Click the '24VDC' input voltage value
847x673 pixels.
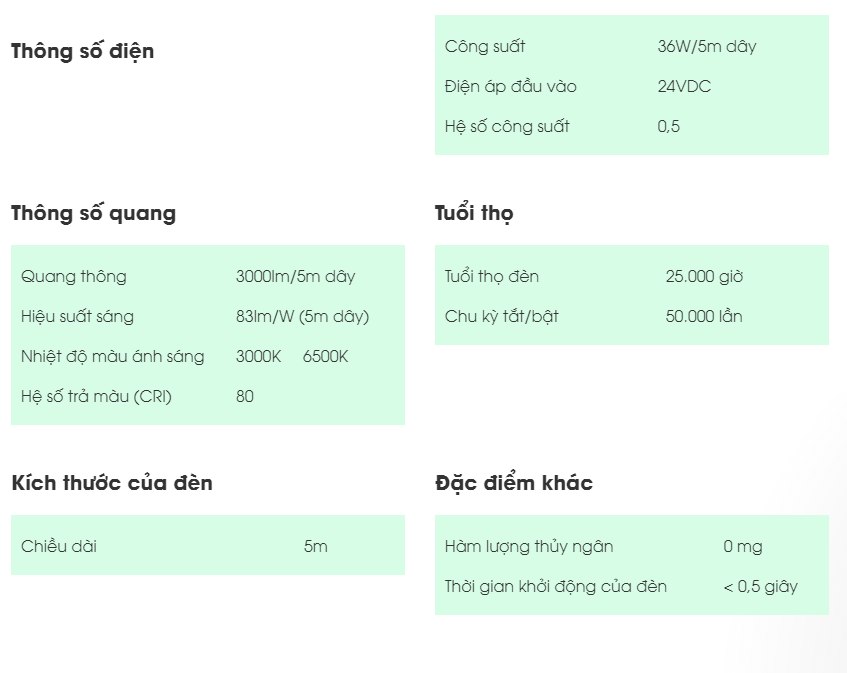click(684, 86)
